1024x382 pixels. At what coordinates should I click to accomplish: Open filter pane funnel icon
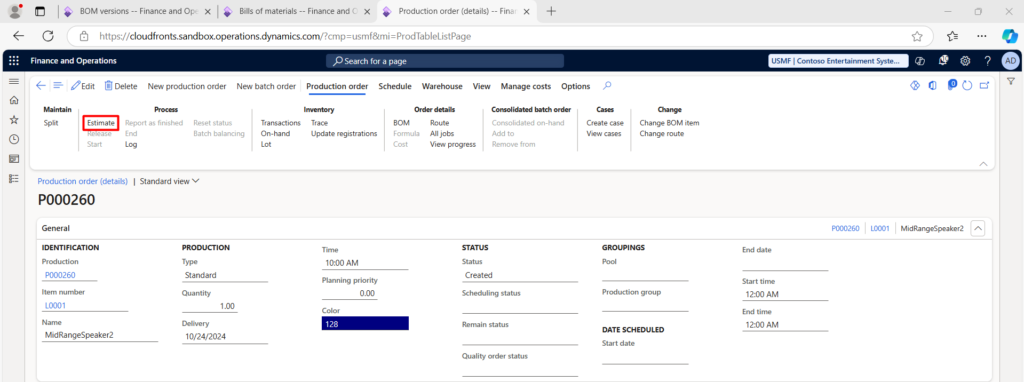pyautogui.click(x=1010, y=81)
